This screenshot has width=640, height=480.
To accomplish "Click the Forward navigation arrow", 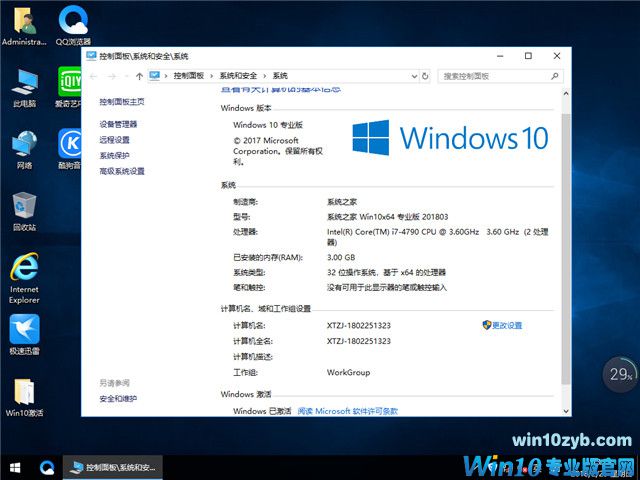I will pyautogui.click(x=112, y=76).
